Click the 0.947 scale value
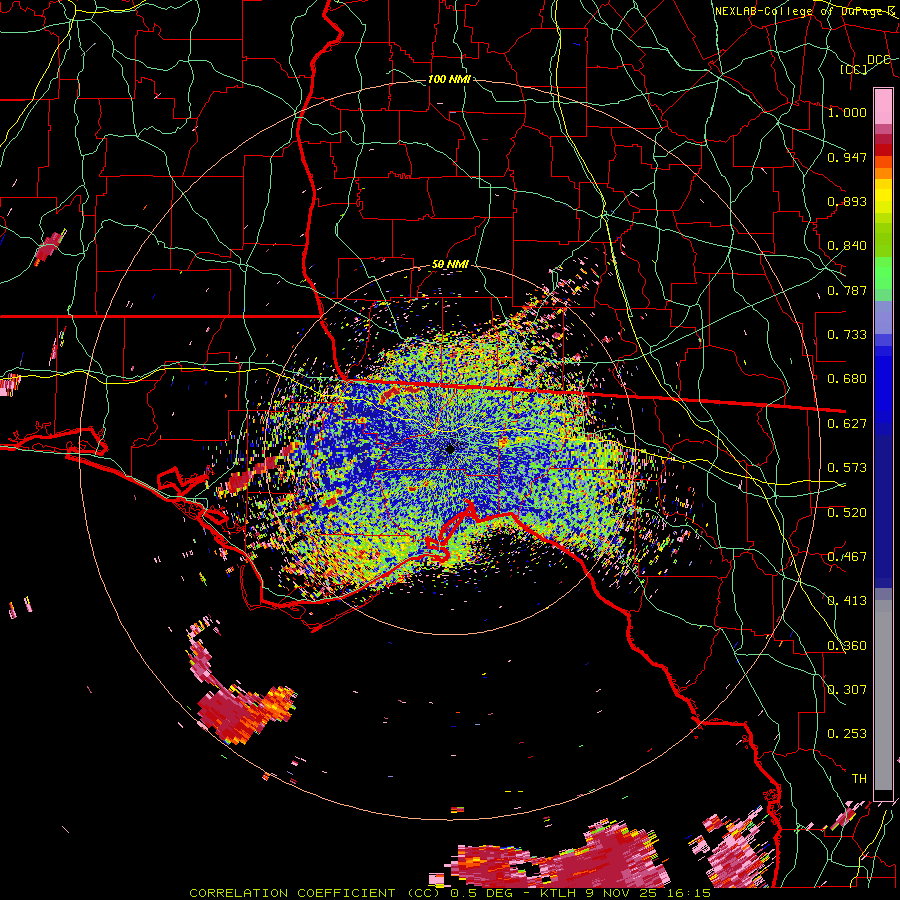The image size is (900, 900). click(847, 157)
